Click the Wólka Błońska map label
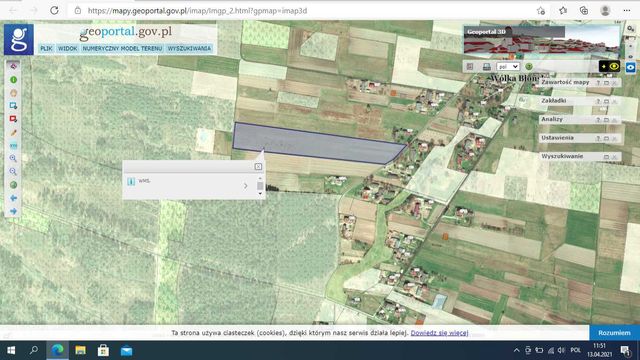 coord(516,78)
